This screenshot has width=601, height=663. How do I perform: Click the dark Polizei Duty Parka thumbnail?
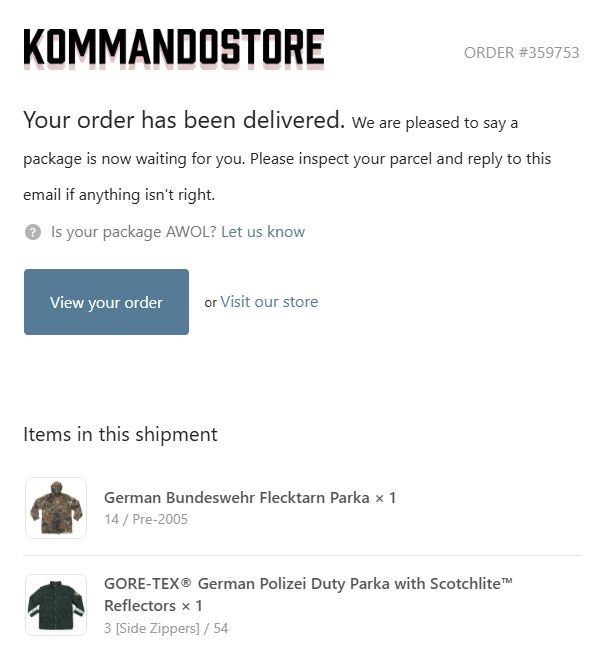click(x=56, y=605)
